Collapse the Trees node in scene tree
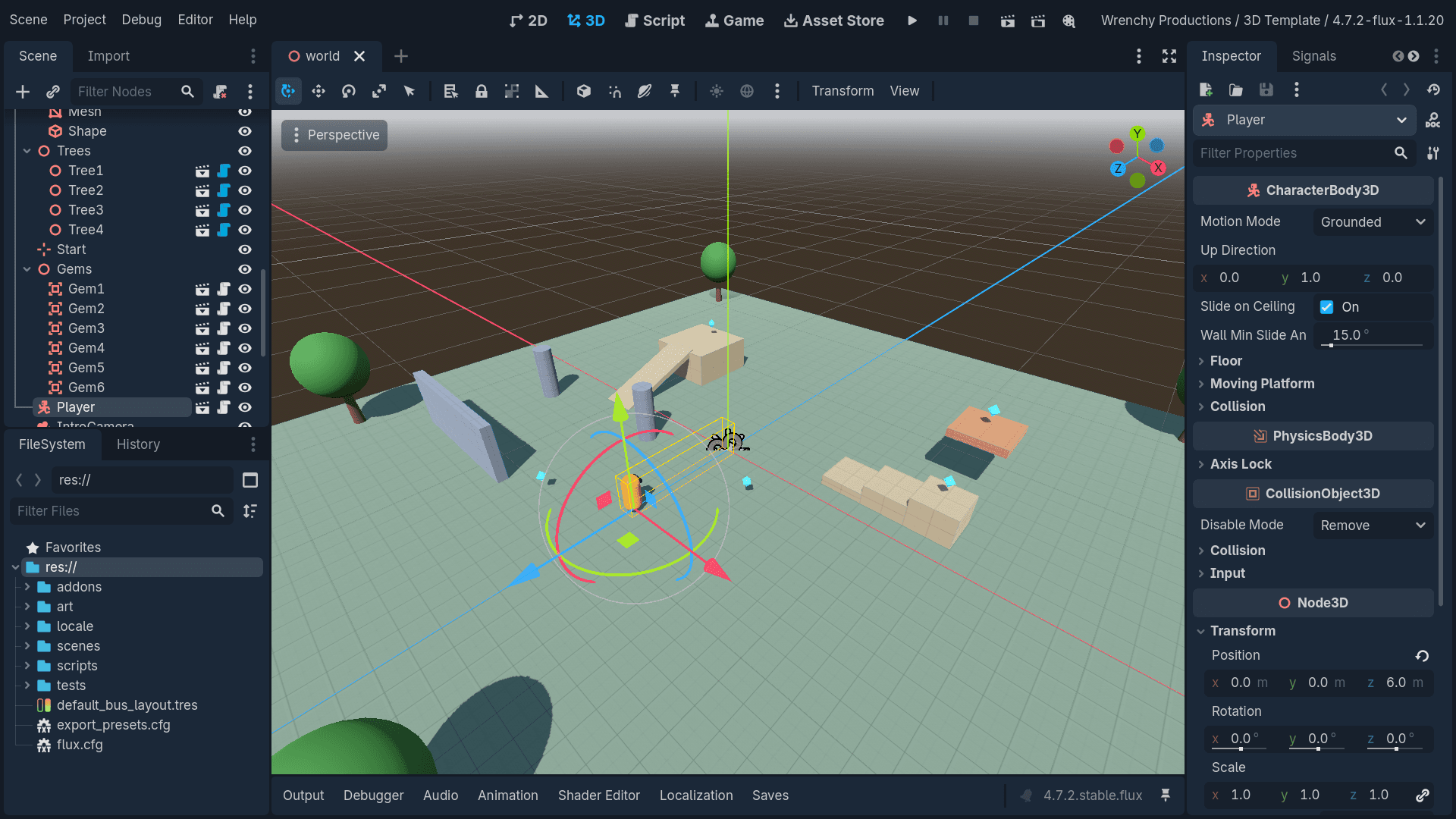 coord(27,151)
